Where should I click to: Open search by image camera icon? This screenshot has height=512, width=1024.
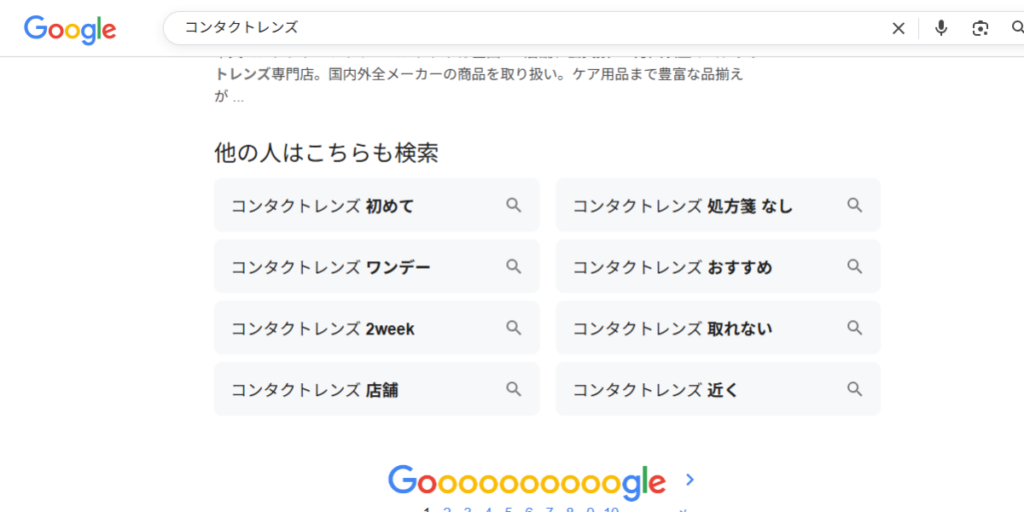pos(980,28)
